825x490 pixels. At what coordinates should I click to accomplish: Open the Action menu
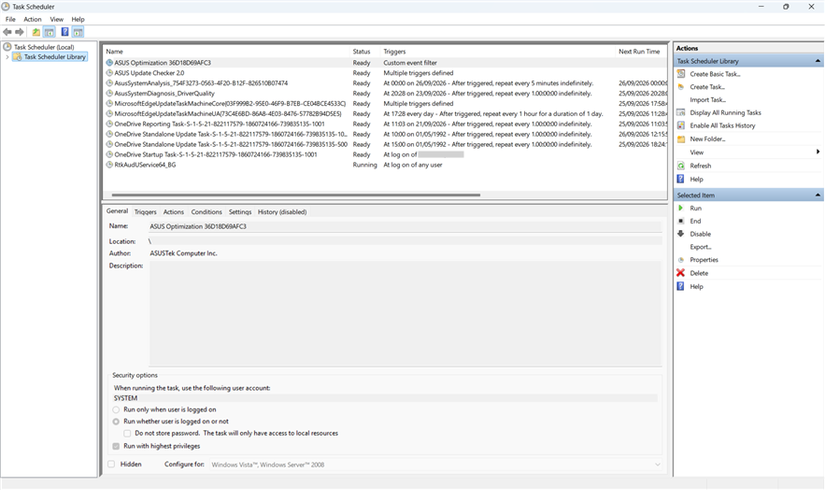click(33, 19)
